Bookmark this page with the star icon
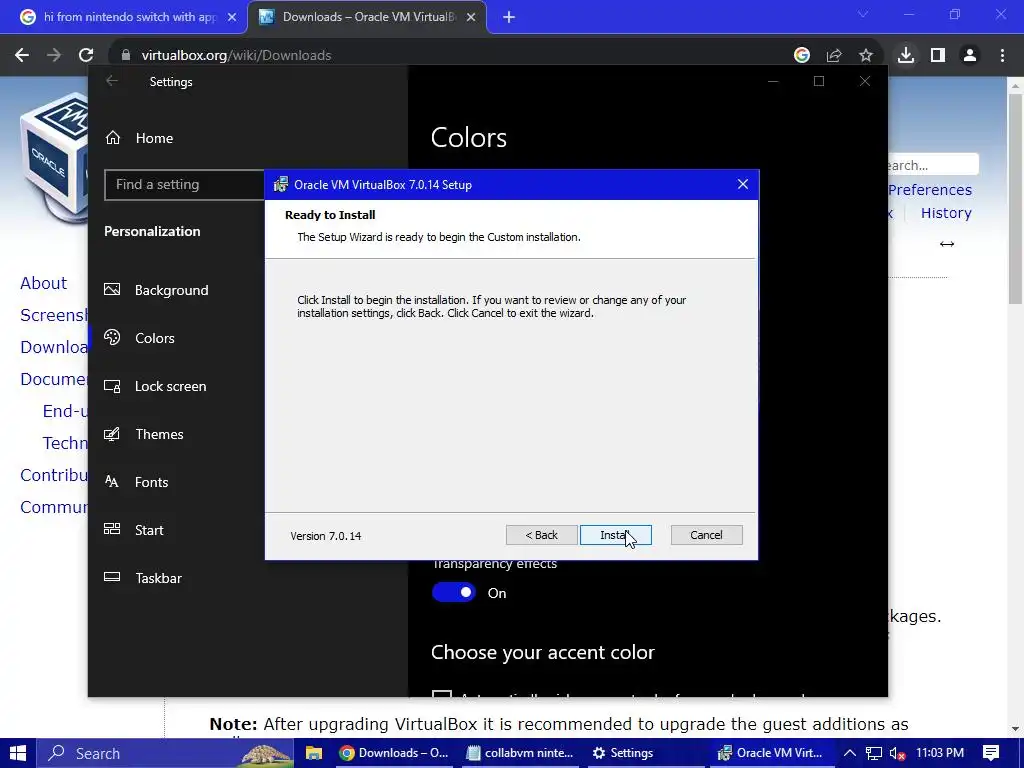This screenshot has height=768, width=1024. (x=866, y=56)
